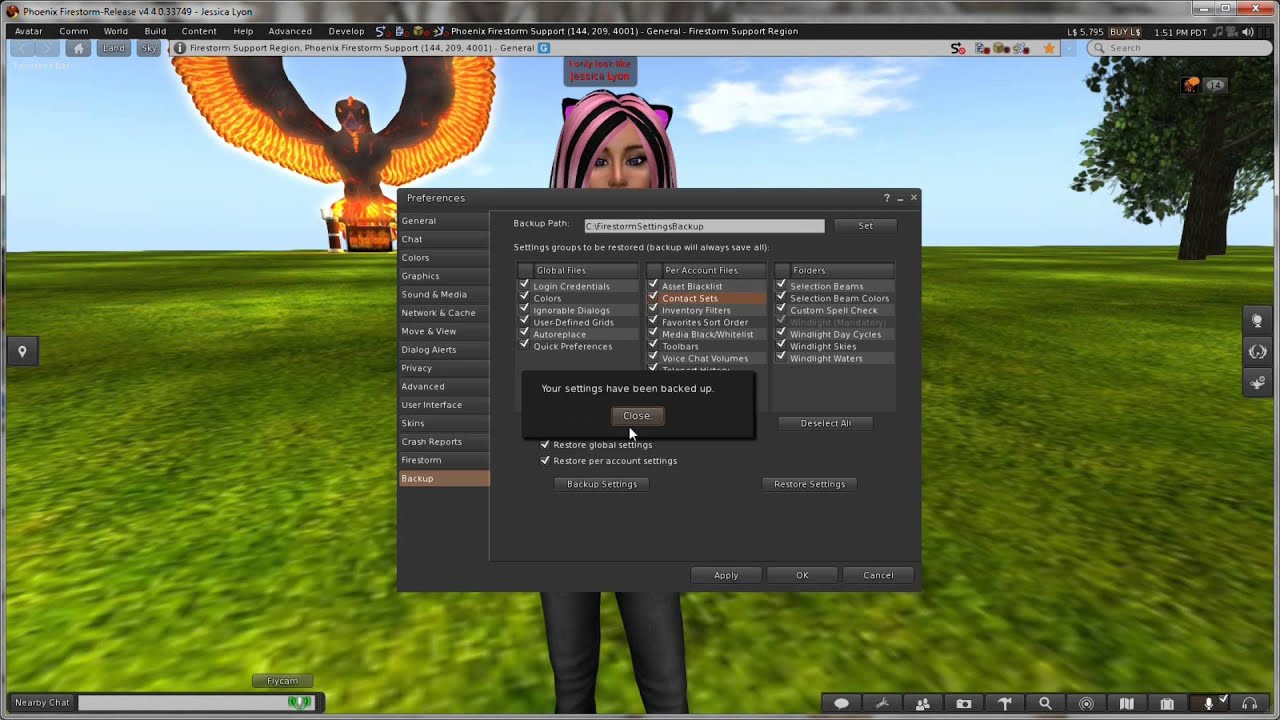
Task: Toggle the microphone speak button
Action: tap(1208, 704)
